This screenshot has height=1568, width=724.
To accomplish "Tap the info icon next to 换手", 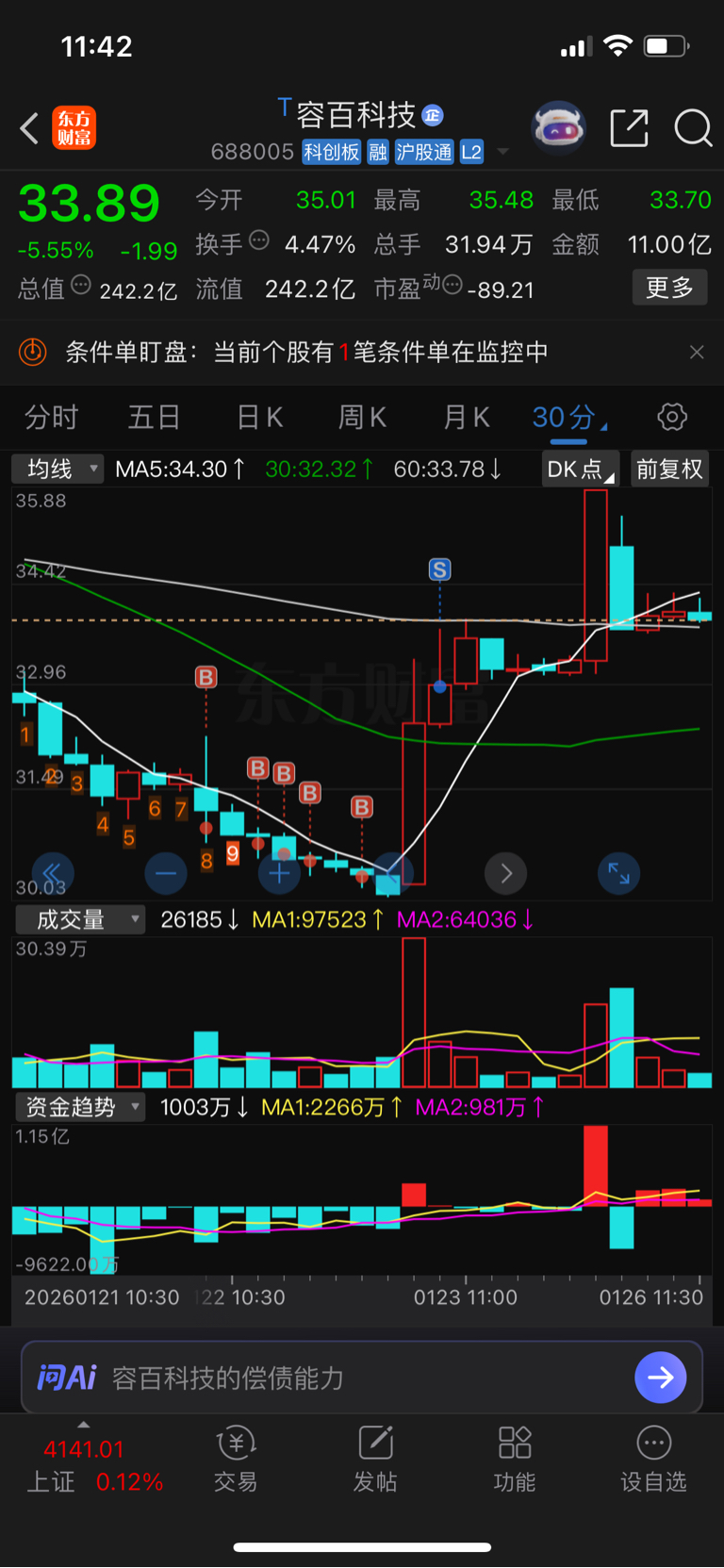I will pos(259,240).
